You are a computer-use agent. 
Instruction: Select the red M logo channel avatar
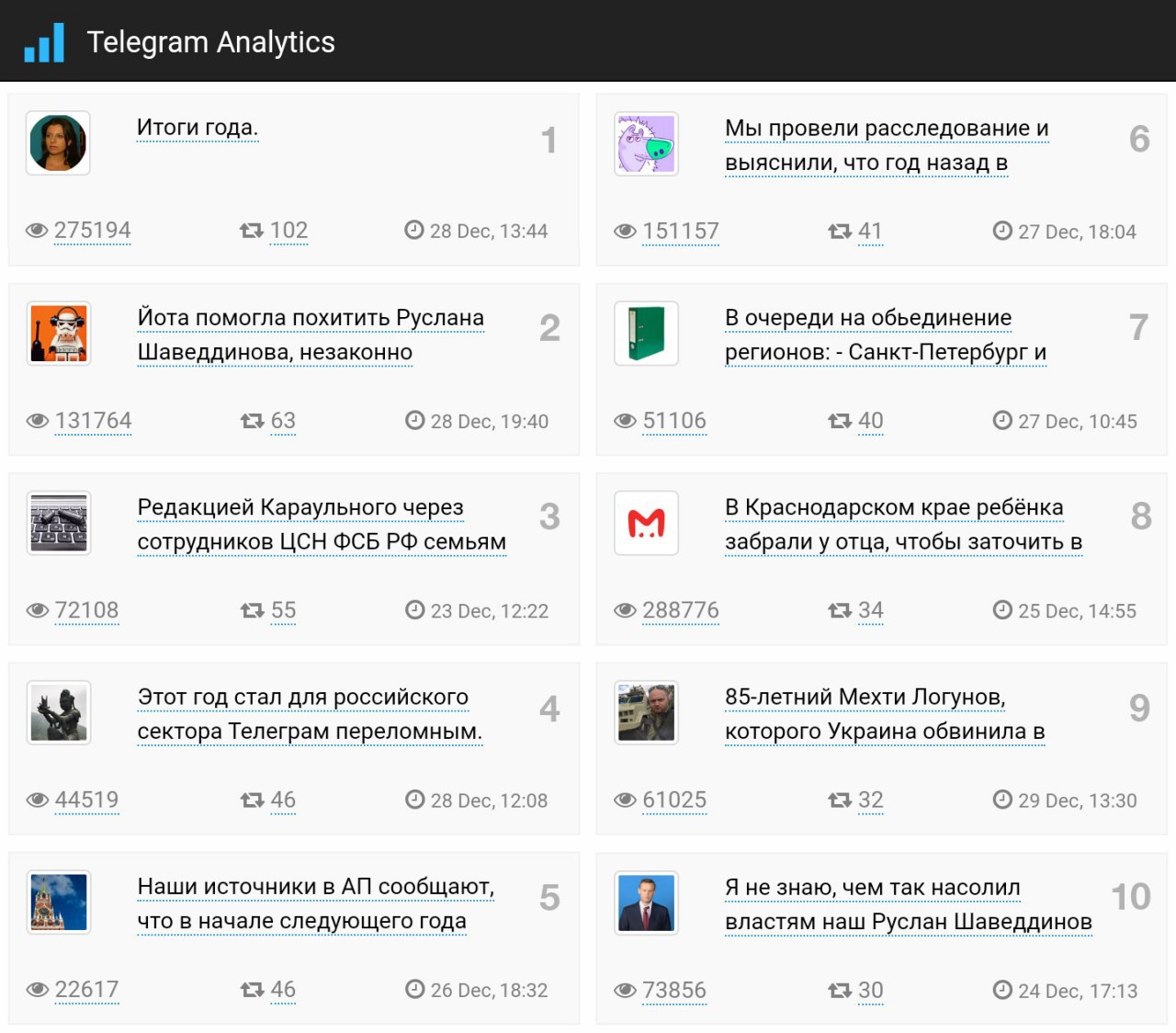[647, 523]
